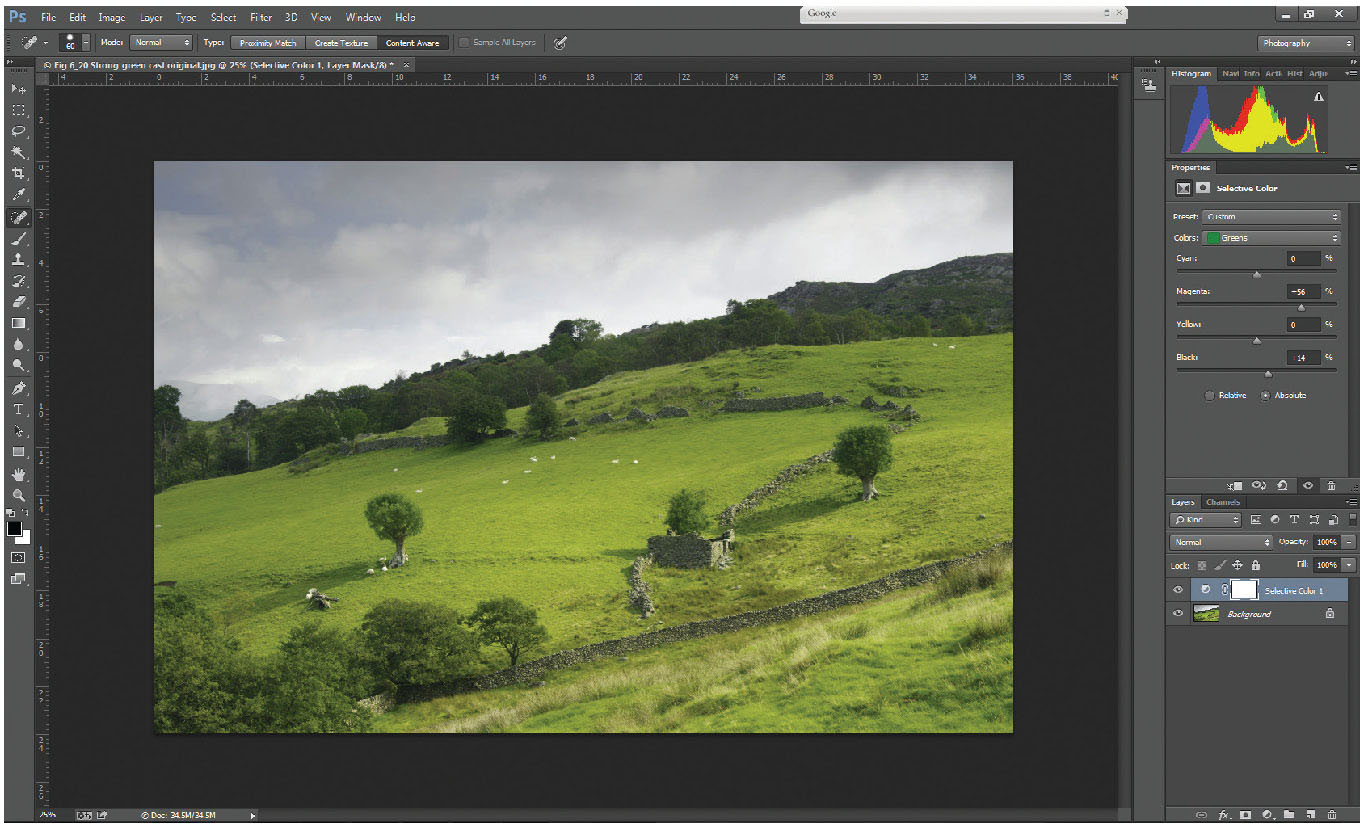Select the Hand tool
Screen dimensions: 1360x824
coord(18,474)
